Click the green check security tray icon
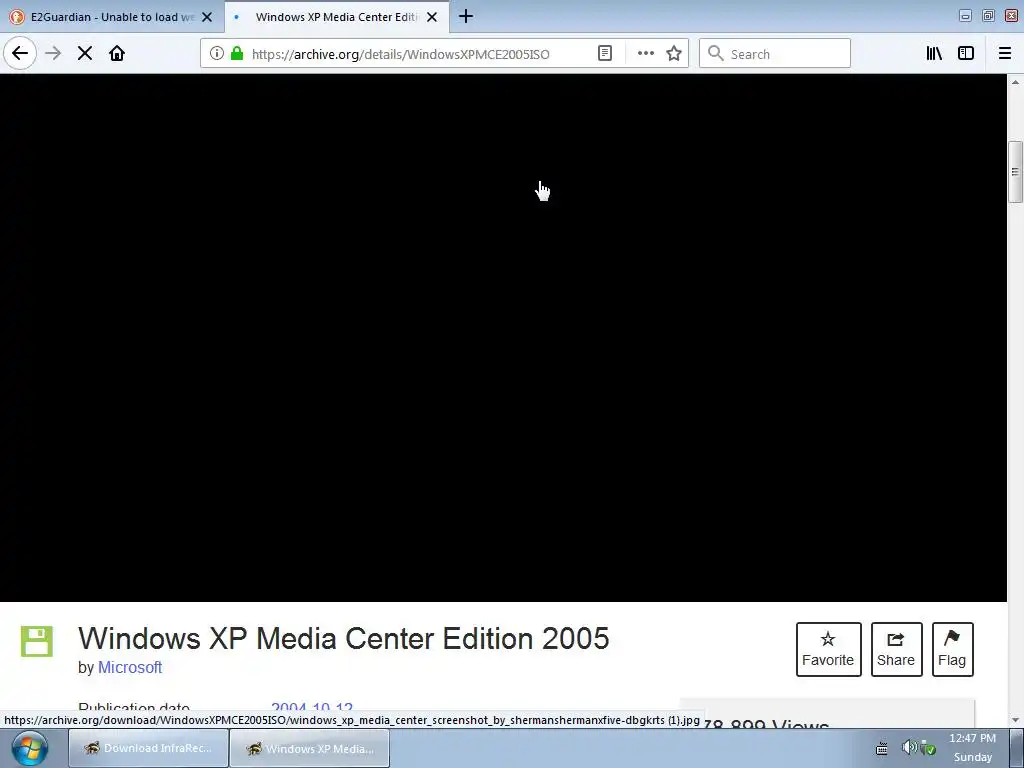 pyautogui.click(x=928, y=748)
